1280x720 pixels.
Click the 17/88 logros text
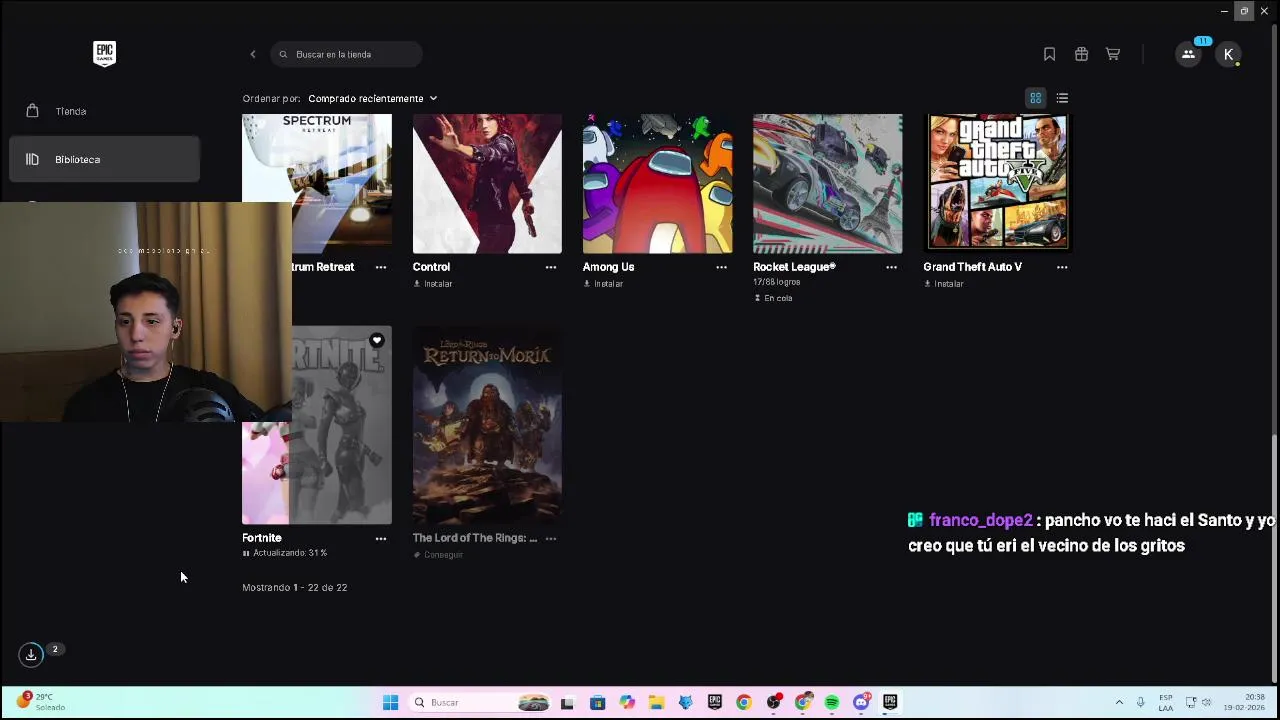(776, 282)
